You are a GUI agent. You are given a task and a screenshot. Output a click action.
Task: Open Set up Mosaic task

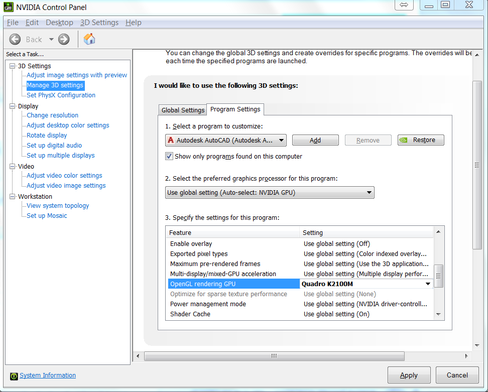pos(47,216)
